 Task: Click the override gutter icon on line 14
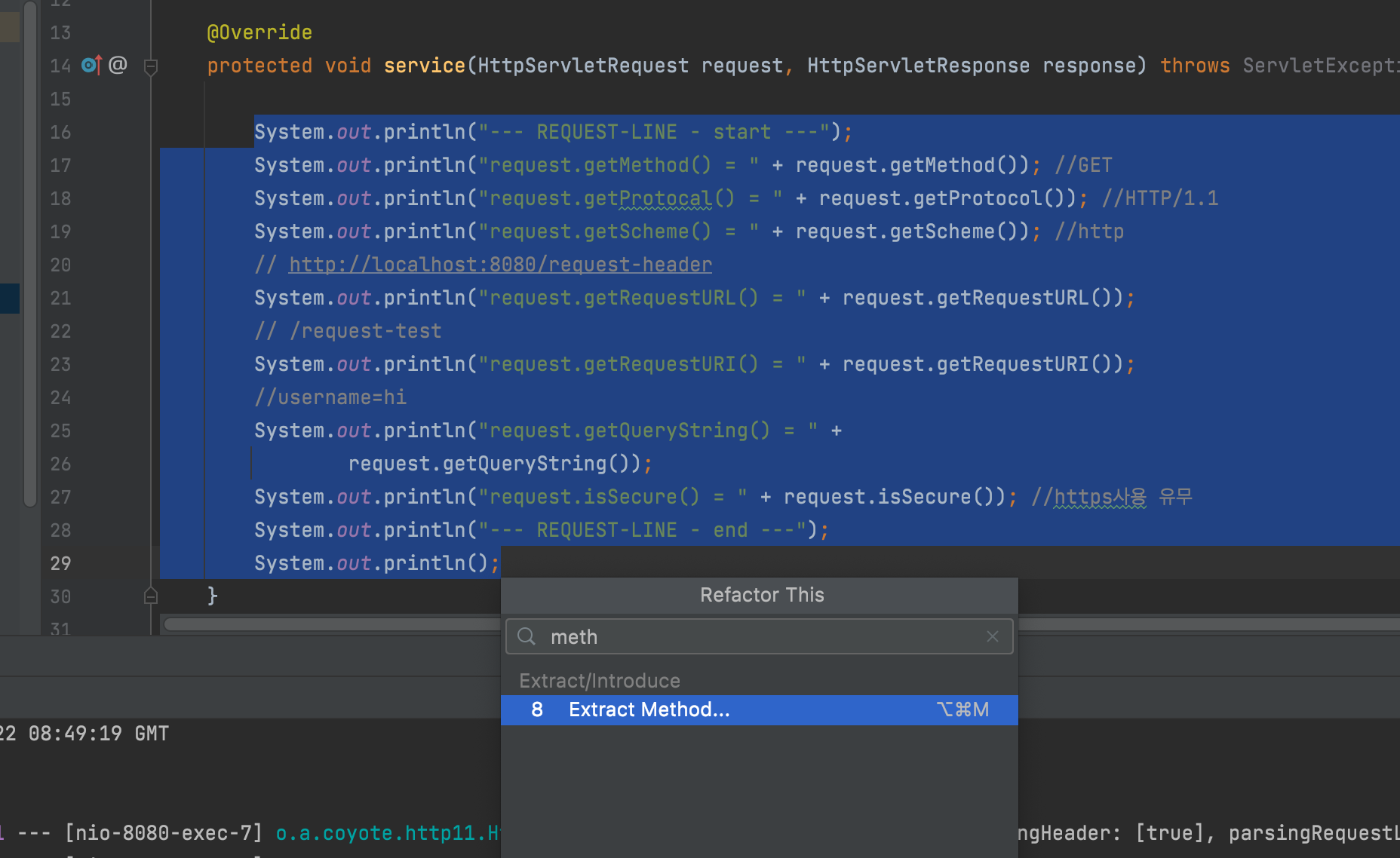(91, 65)
